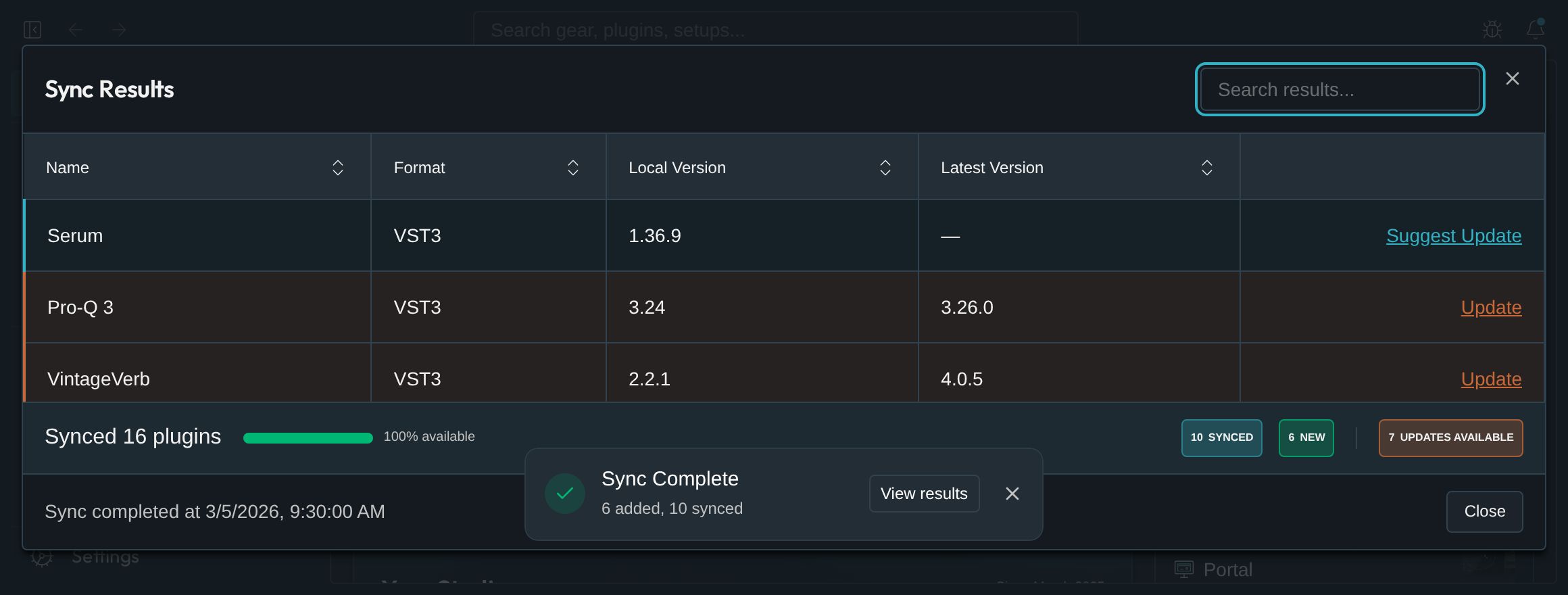Image resolution: width=1568 pixels, height=595 pixels.
Task: Filter by the 10 Synced badge
Action: click(1221, 437)
